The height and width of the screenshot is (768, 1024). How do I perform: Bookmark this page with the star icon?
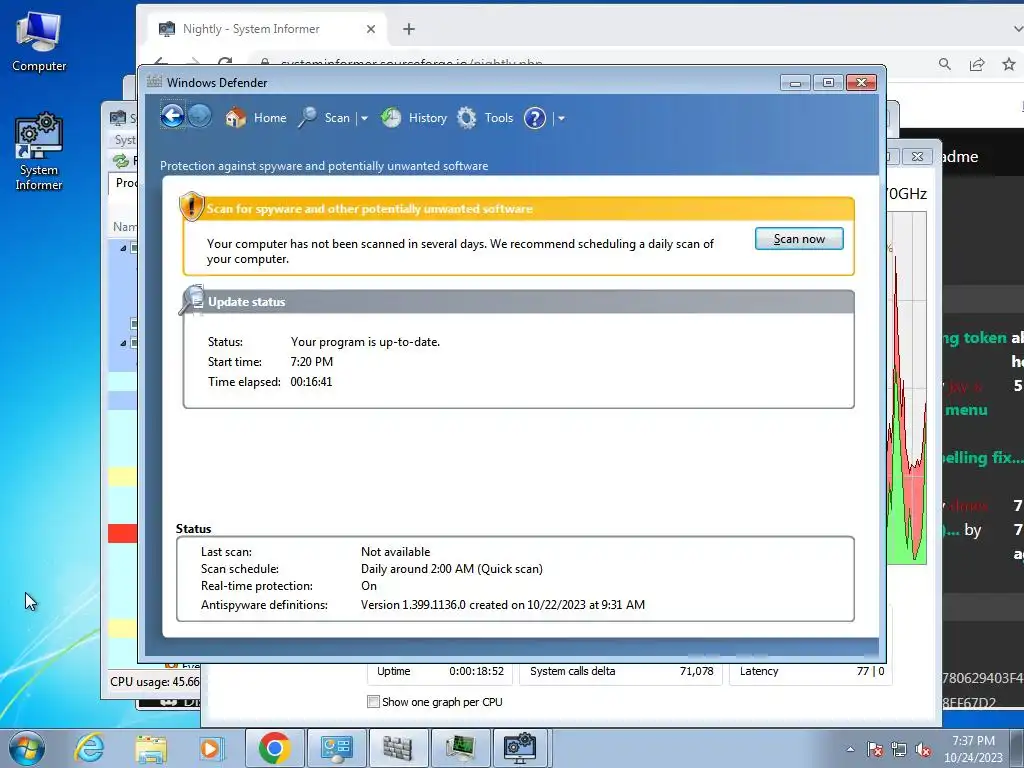click(x=1008, y=64)
